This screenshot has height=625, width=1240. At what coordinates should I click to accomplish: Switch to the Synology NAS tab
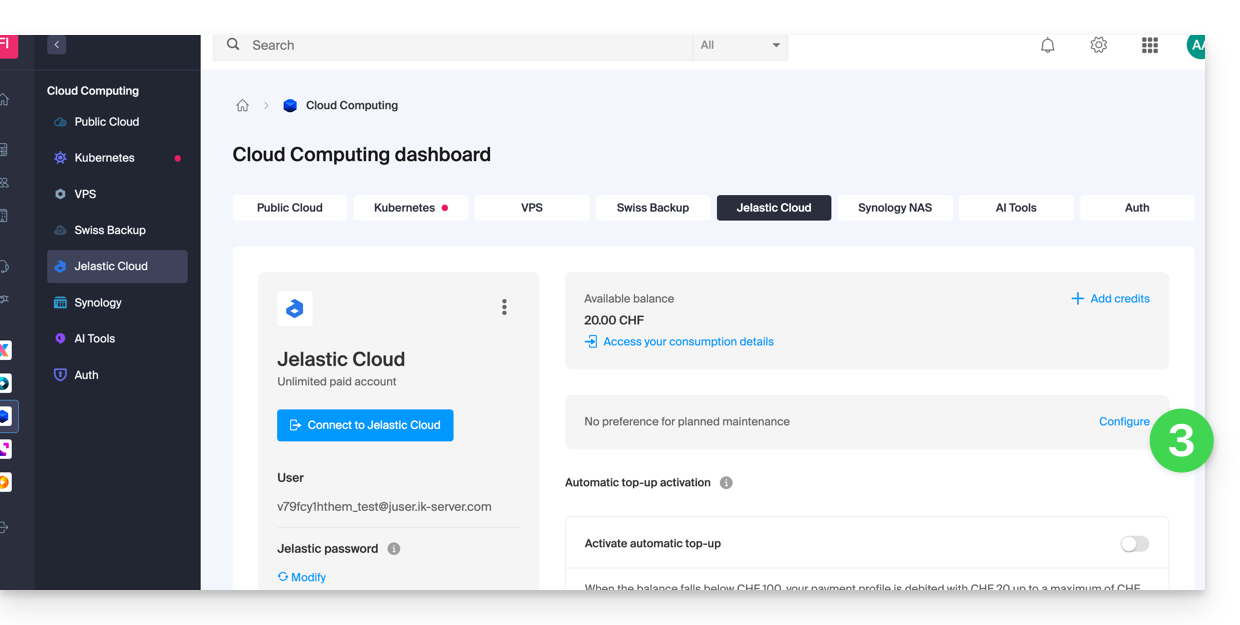coord(895,208)
